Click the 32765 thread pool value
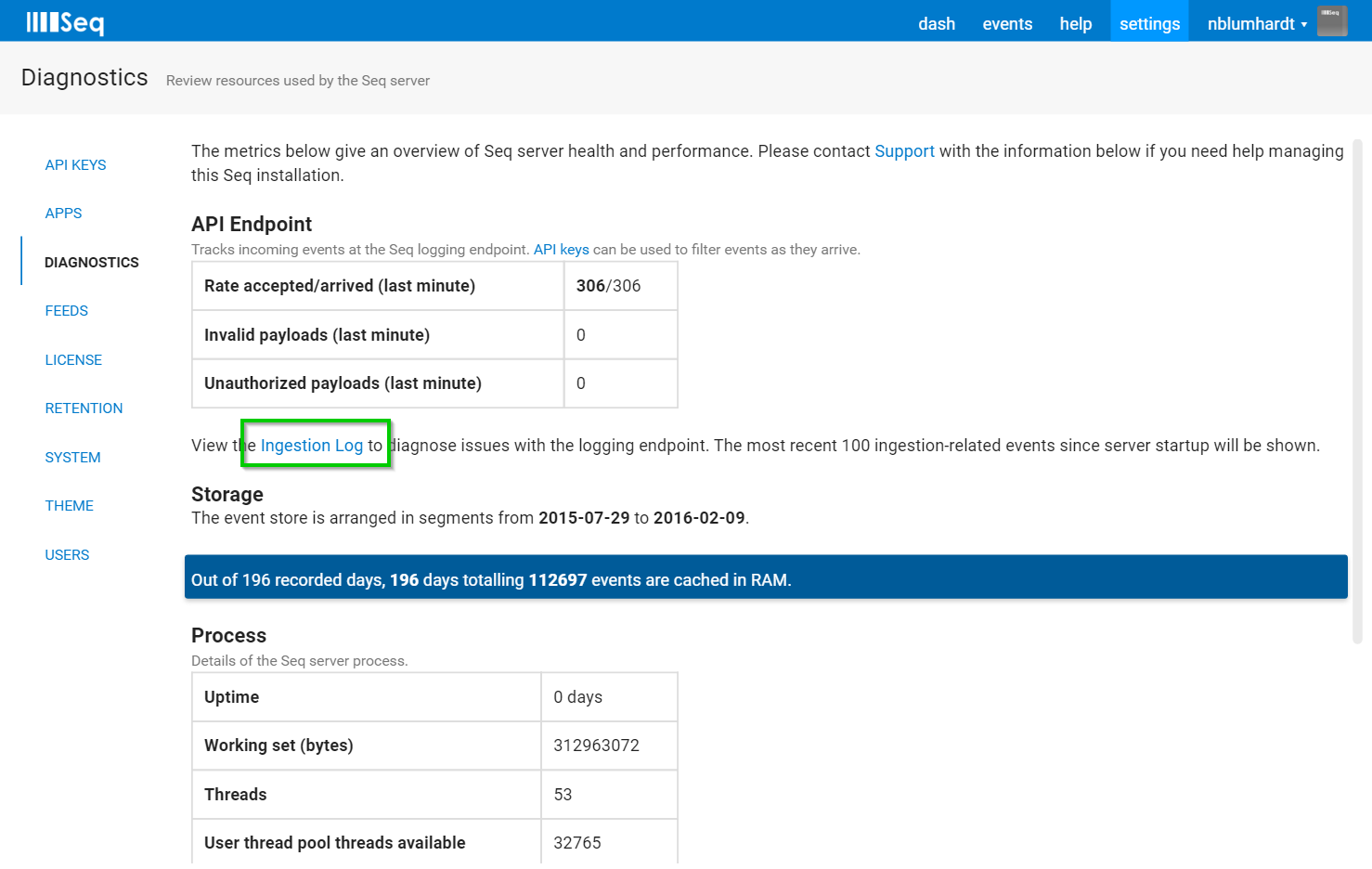The height and width of the screenshot is (869, 1372). [577, 843]
